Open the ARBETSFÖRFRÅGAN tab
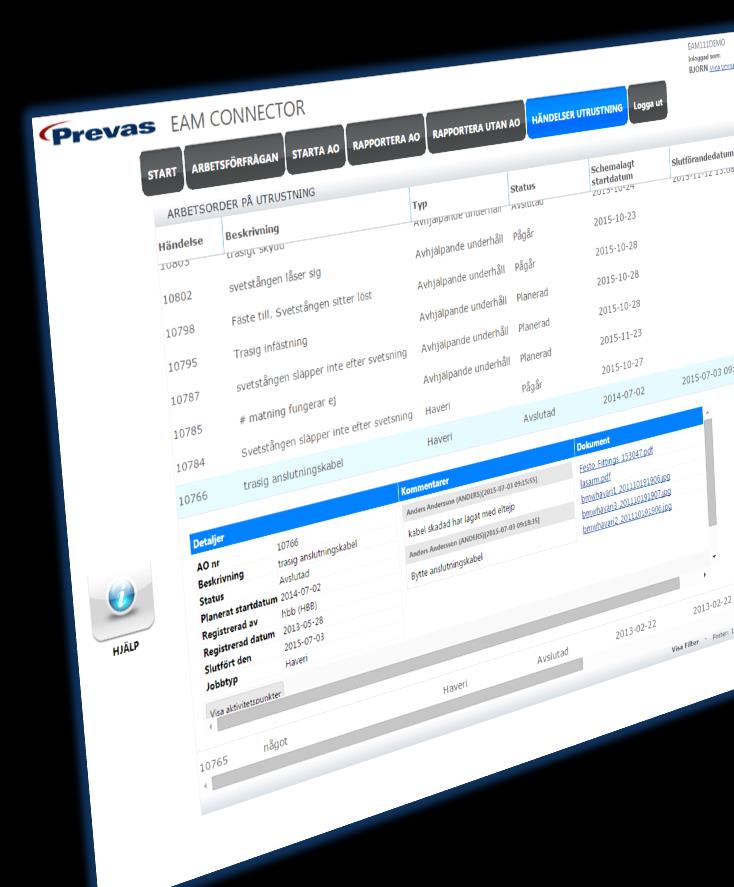The height and width of the screenshot is (887, 734). point(235,162)
